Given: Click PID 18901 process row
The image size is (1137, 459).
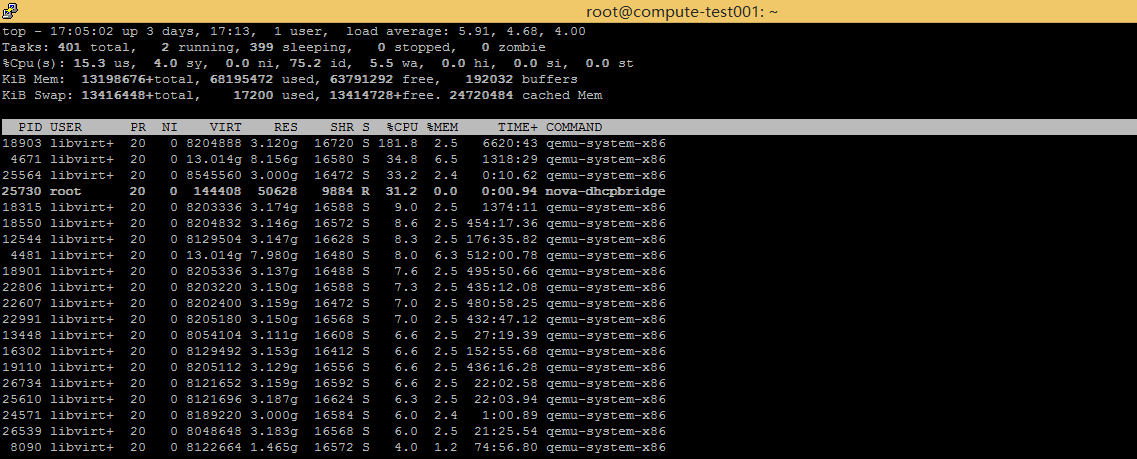Looking at the screenshot, I should tap(334, 271).
